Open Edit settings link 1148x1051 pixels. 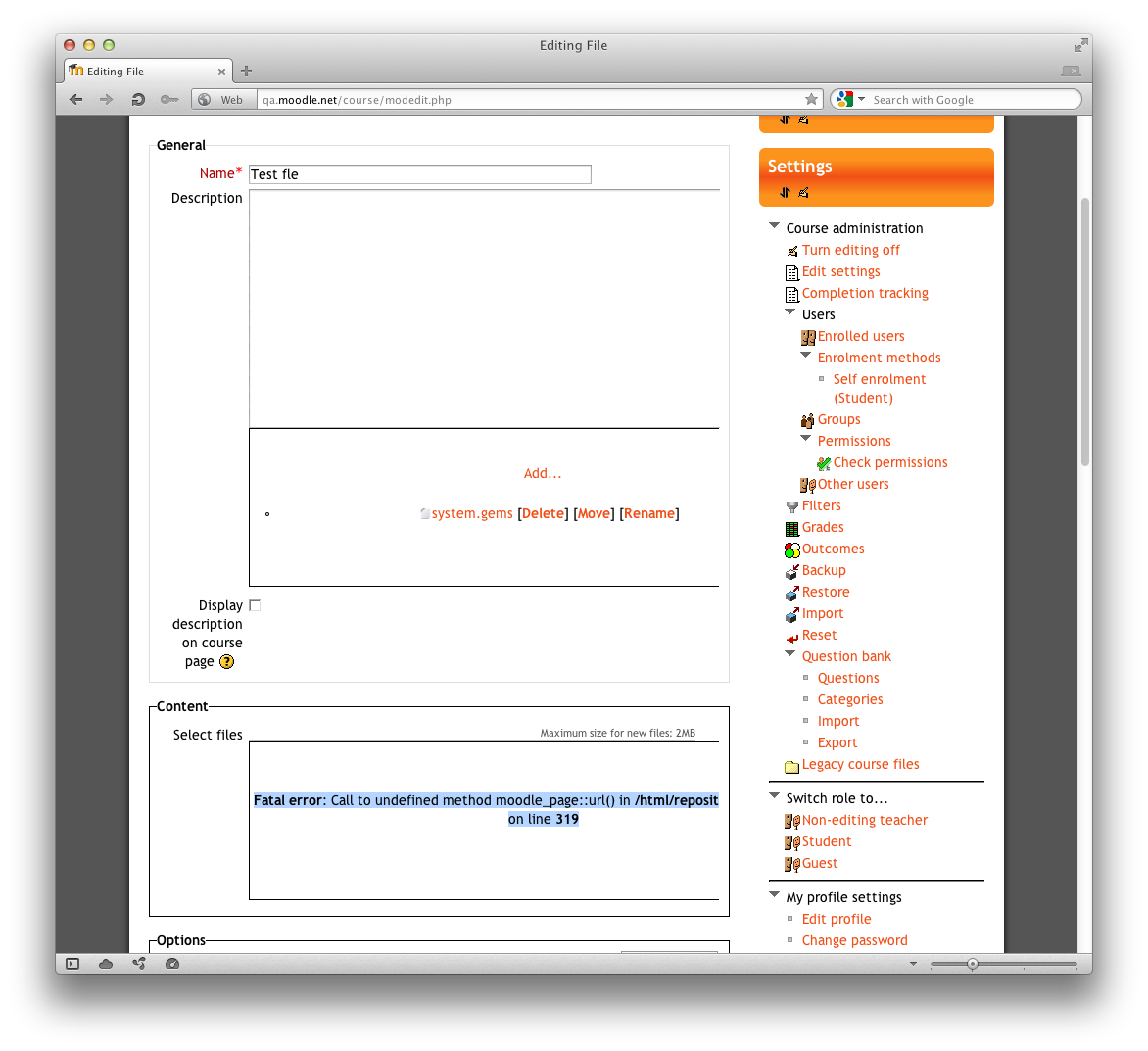(841, 271)
